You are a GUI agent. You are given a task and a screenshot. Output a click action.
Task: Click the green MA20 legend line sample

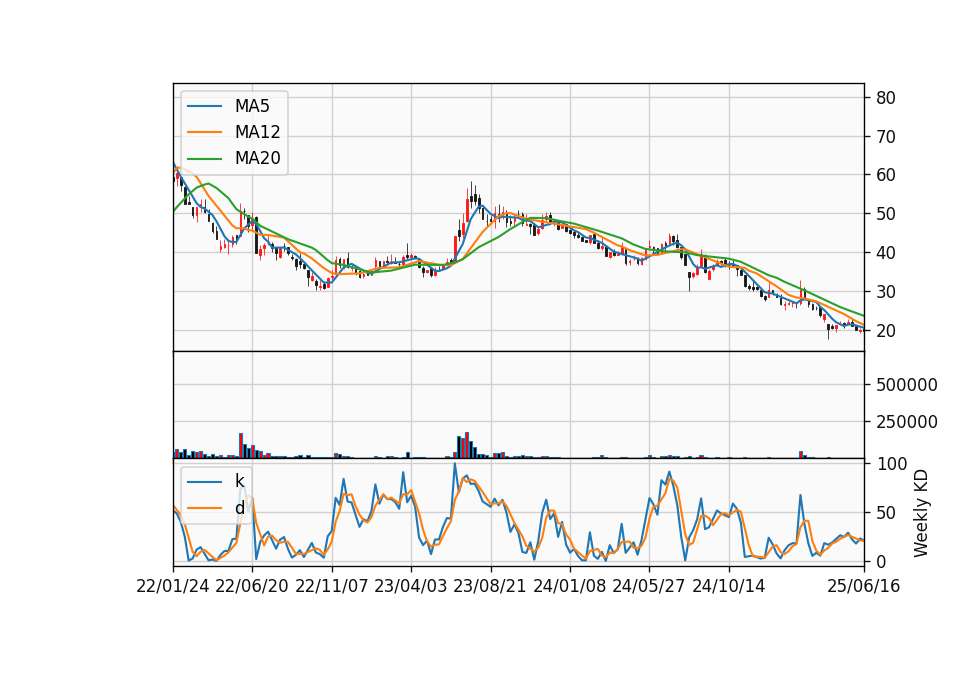pyautogui.click(x=204, y=159)
